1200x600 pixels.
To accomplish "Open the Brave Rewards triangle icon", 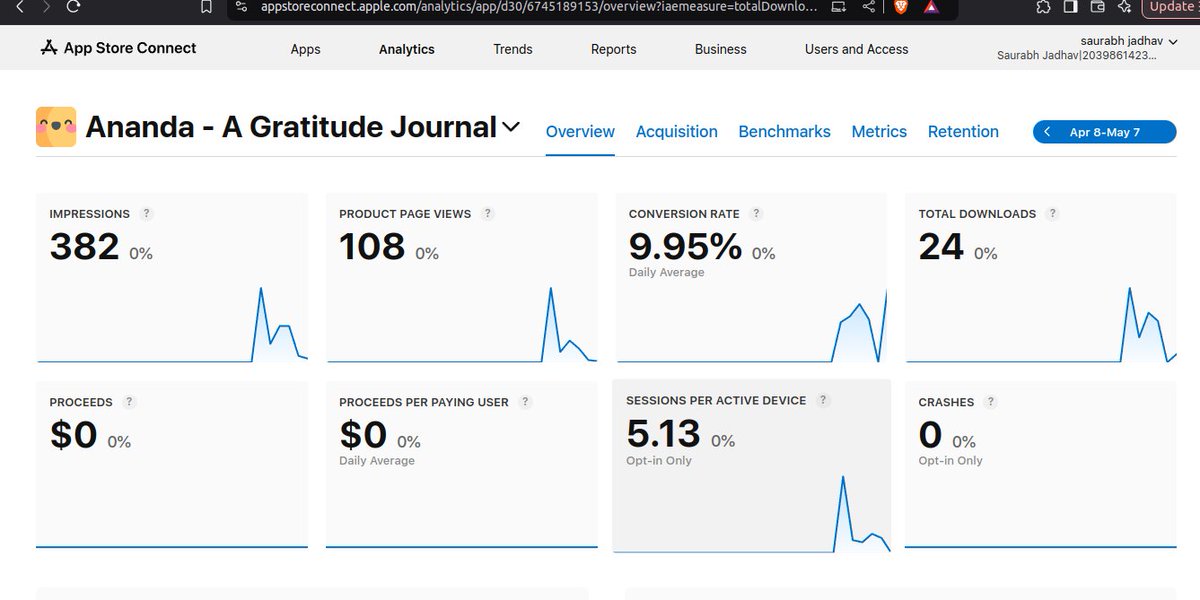I will pyautogui.click(x=931, y=7).
